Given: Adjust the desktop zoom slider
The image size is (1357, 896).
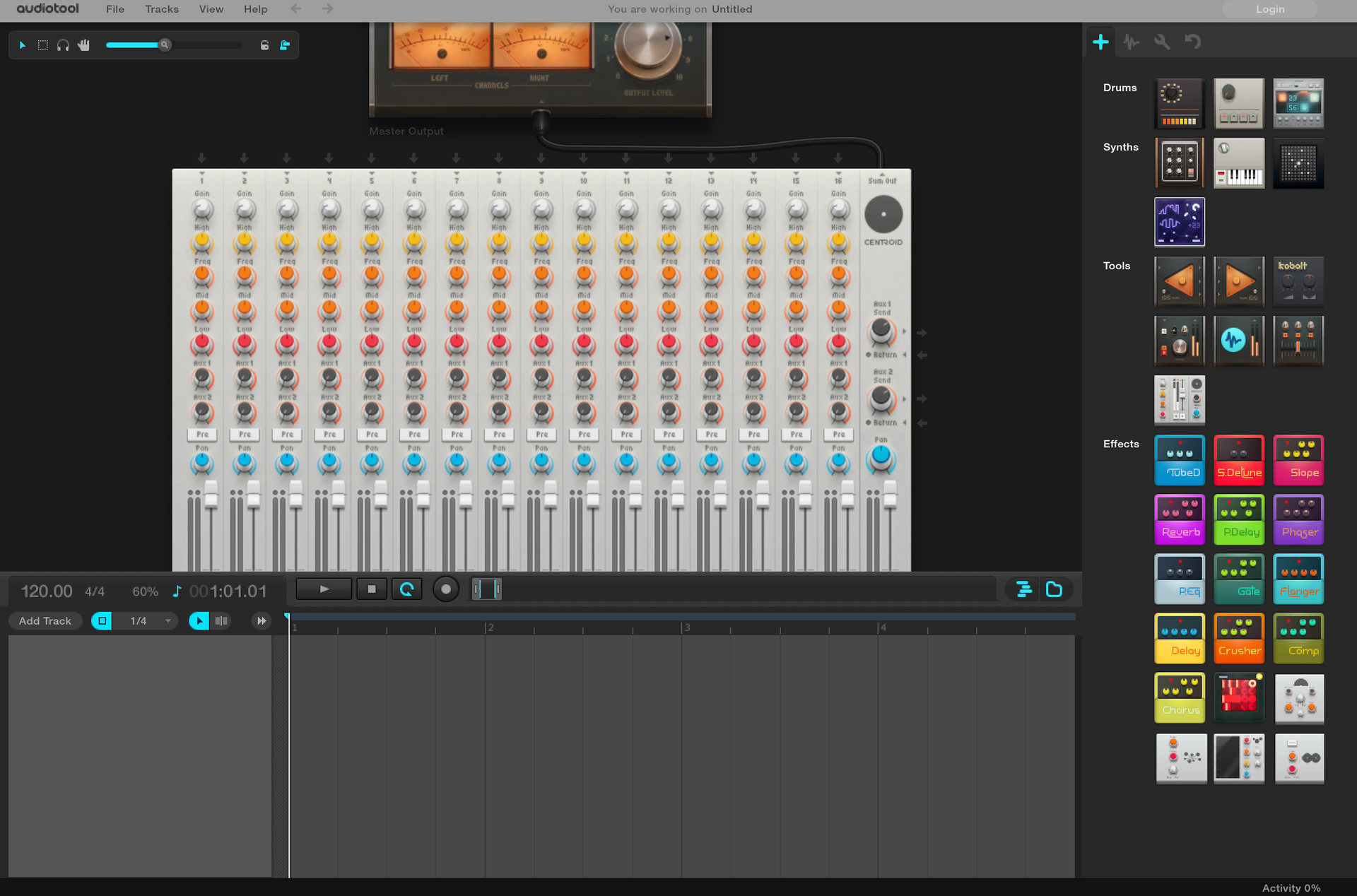Looking at the screenshot, I should coord(165,45).
